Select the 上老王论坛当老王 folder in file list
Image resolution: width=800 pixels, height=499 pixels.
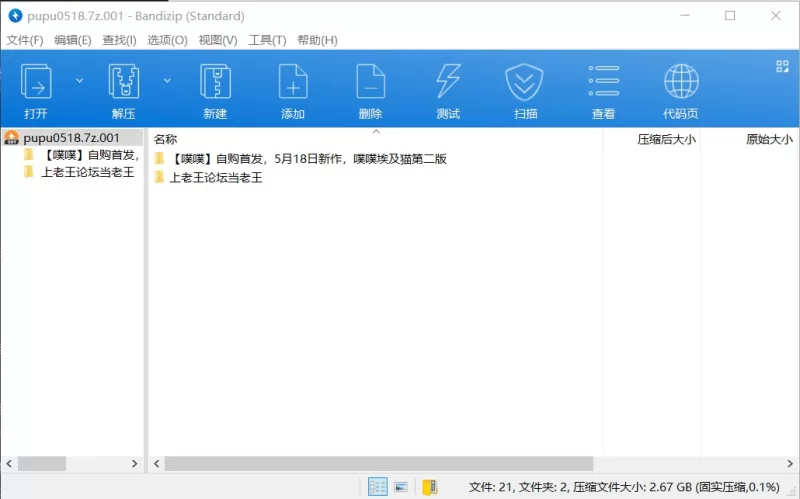(215, 178)
